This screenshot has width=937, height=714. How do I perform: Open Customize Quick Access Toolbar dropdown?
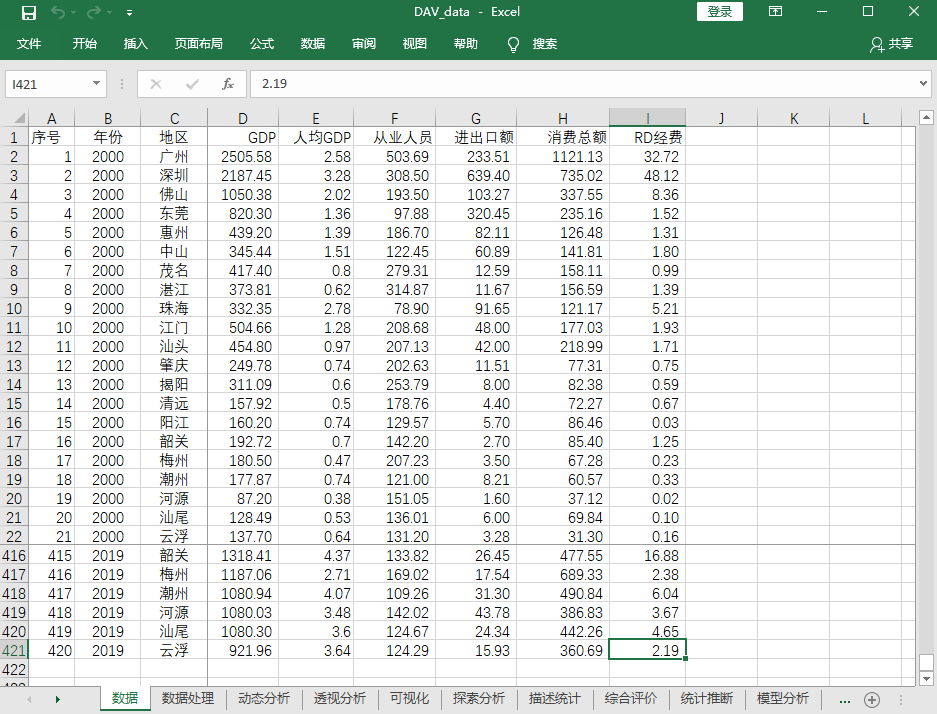pyautogui.click(x=130, y=13)
